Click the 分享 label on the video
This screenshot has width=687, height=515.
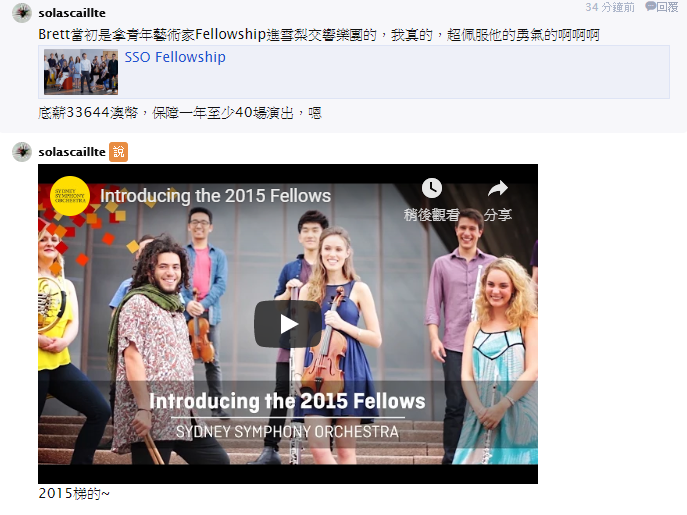point(498,215)
